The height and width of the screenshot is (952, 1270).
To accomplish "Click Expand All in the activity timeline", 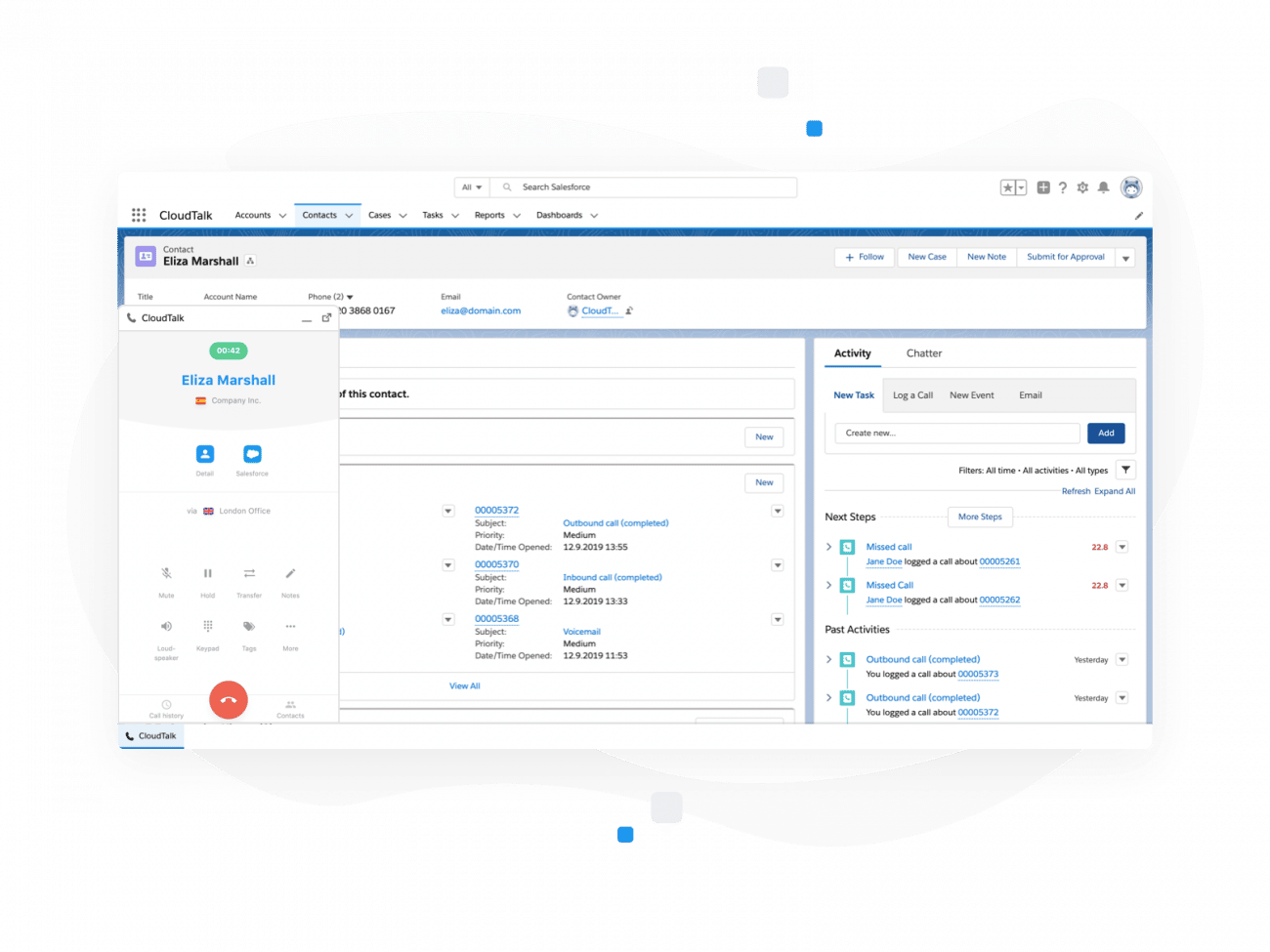I will pyautogui.click(x=1115, y=491).
